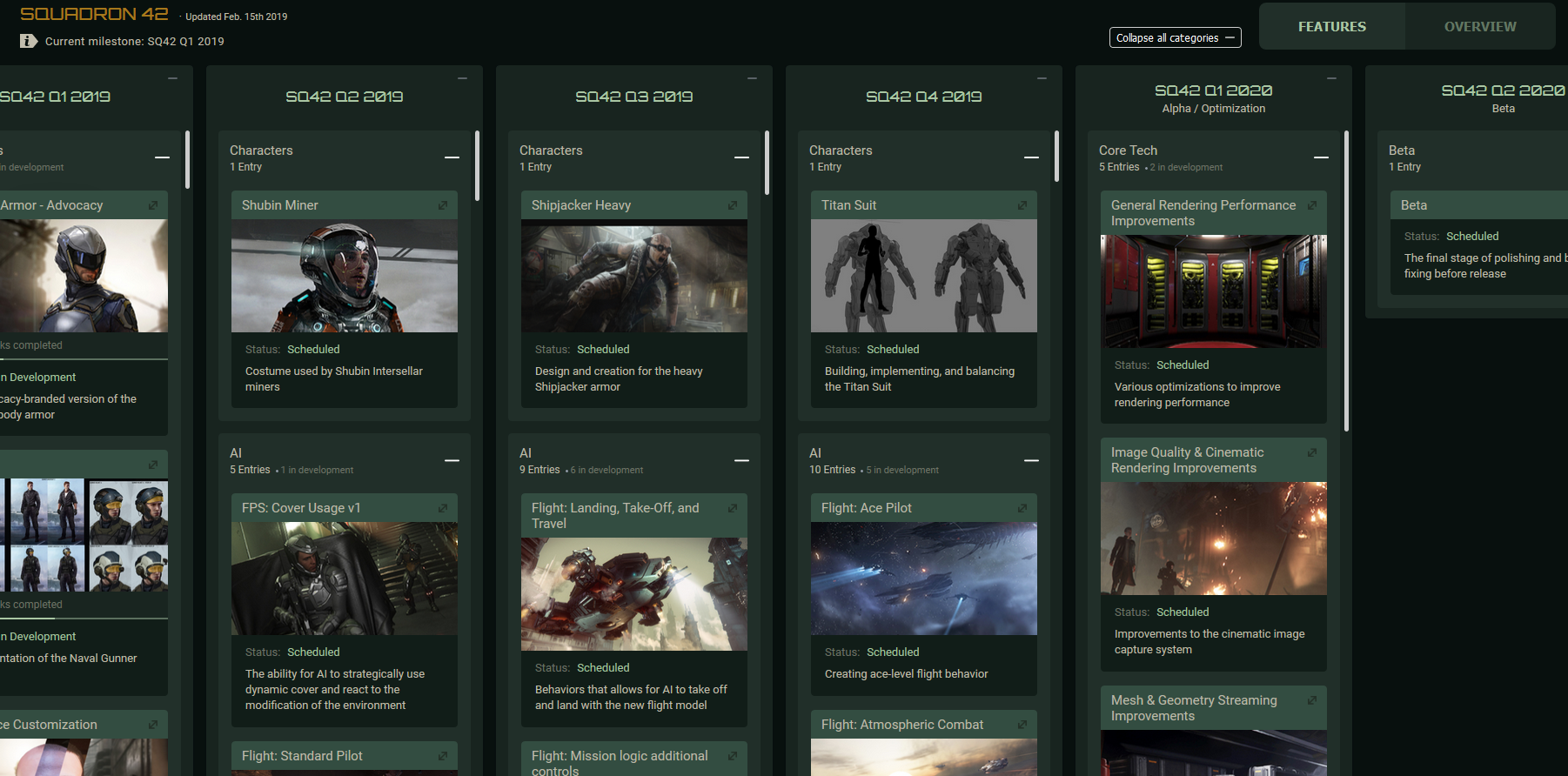
Task: Click the info icon beside Current milestone
Action: tap(29, 41)
